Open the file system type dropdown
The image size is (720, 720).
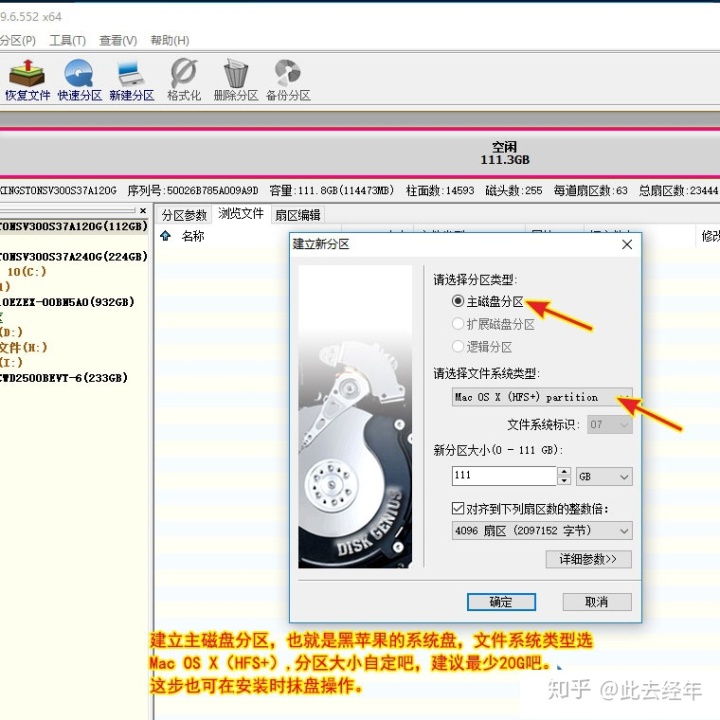[542, 397]
